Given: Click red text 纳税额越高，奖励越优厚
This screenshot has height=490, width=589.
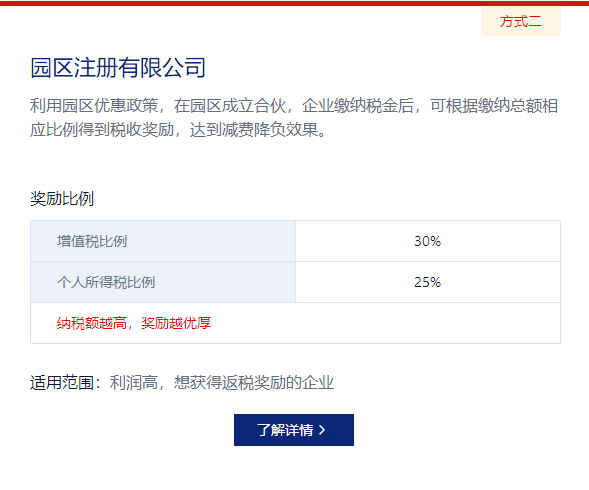Looking at the screenshot, I should tap(134, 323).
